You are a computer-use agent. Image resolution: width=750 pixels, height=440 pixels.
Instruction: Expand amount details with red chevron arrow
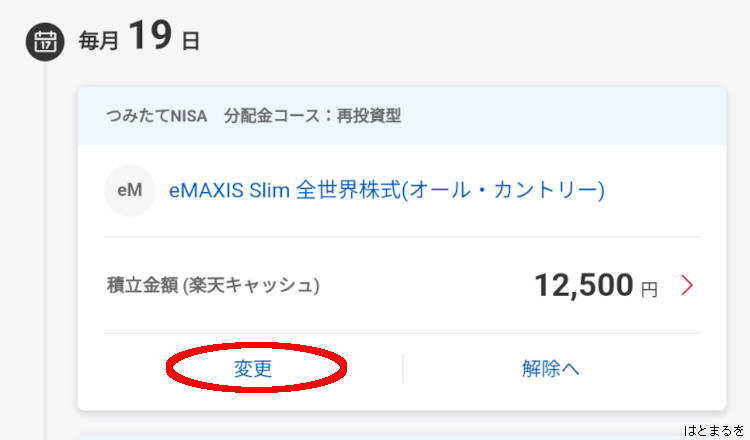687,286
